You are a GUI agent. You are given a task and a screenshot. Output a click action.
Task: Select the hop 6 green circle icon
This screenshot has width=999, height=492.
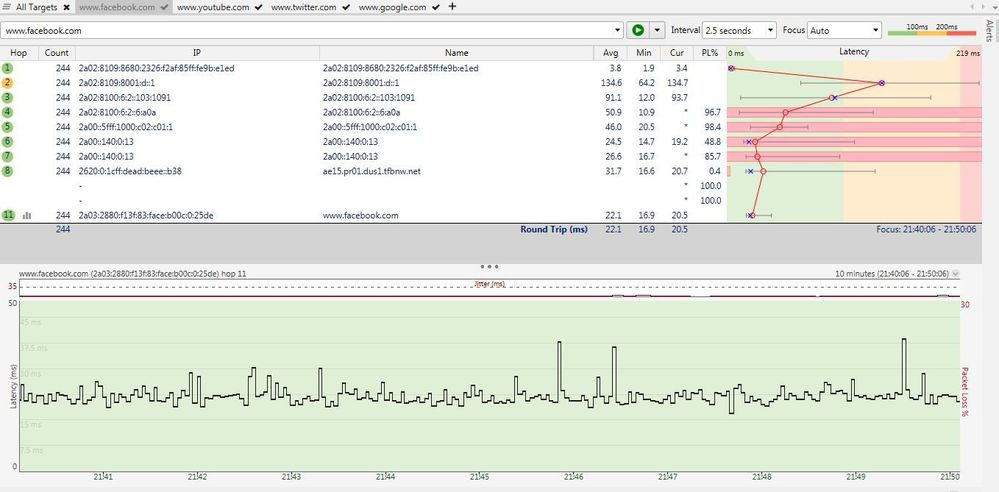(x=8, y=141)
